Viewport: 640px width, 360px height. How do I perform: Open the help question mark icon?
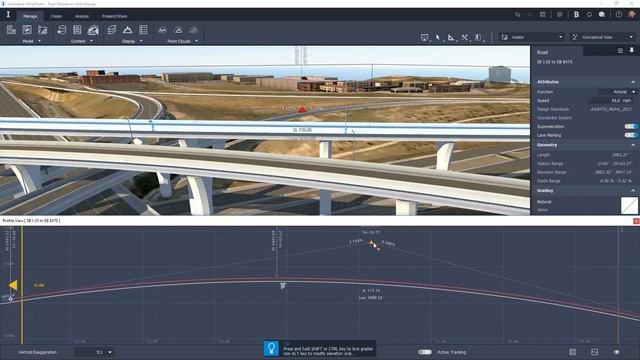pyautogui.click(x=619, y=15)
